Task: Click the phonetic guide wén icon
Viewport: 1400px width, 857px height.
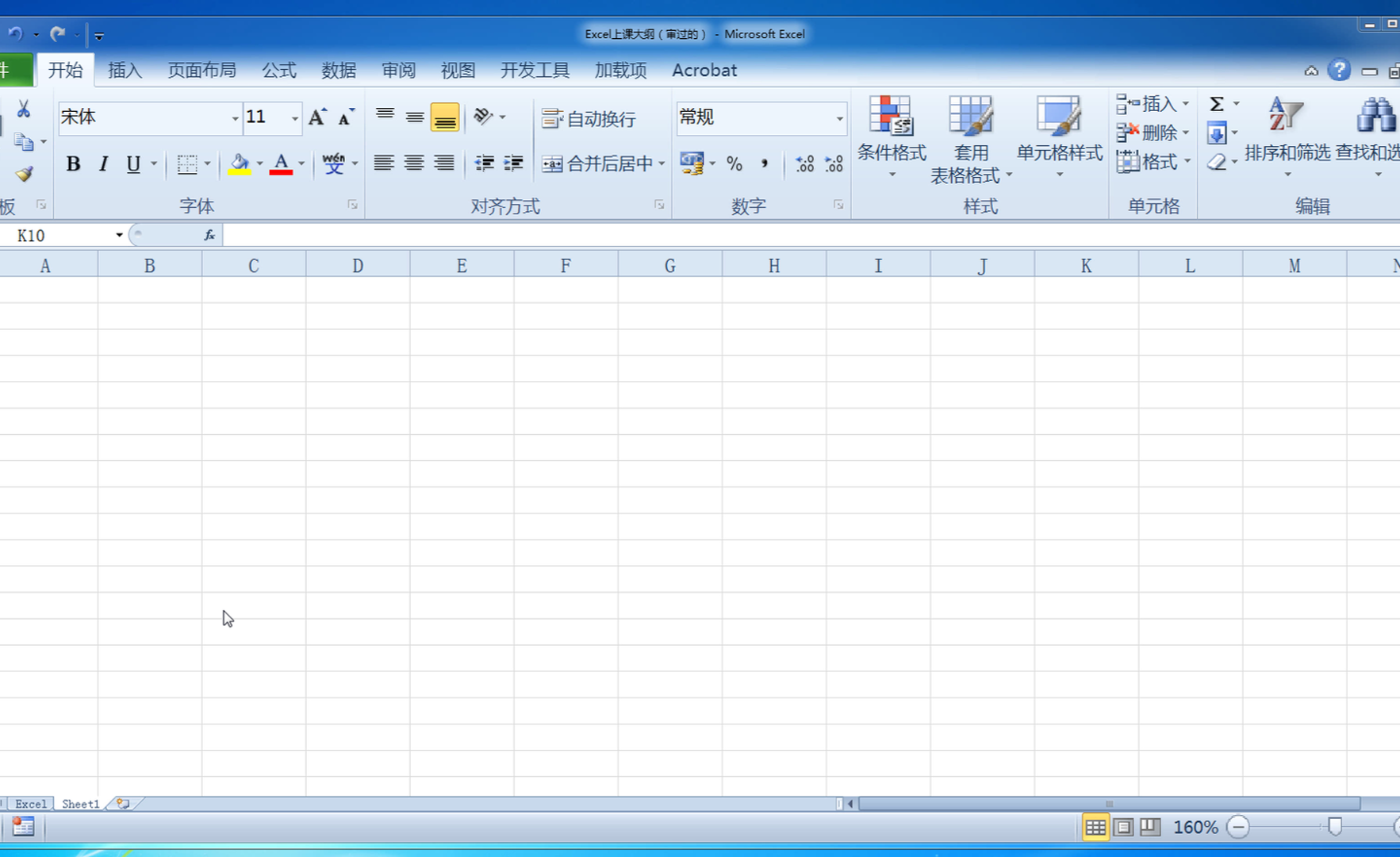Action: [x=334, y=163]
